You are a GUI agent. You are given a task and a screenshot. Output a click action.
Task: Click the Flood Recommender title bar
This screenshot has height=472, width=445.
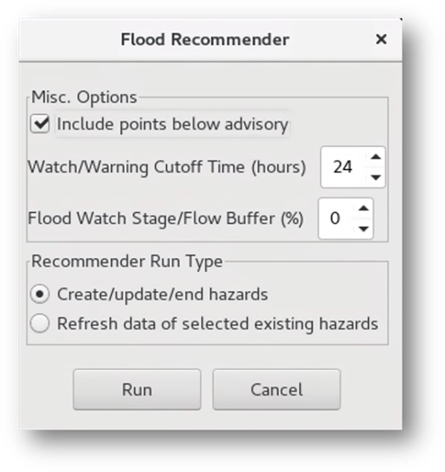tap(205, 39)
